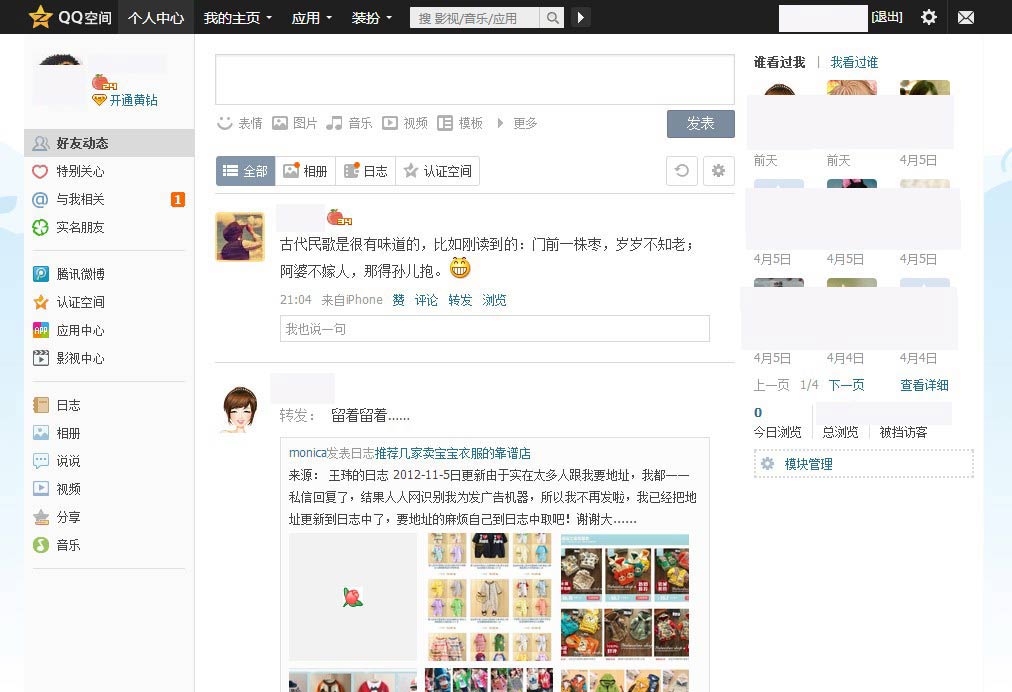Viewport: 1012px width, 692px height.
Task: Switch to the 我看过谁 tab
Action: [855, 62]
